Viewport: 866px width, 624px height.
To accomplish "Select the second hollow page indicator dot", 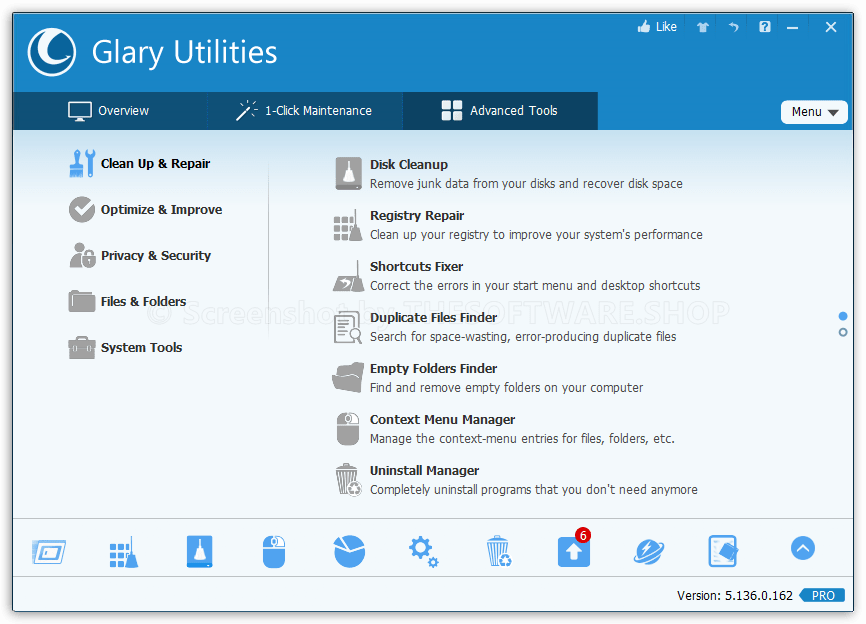I will click(x=843, y=332).
